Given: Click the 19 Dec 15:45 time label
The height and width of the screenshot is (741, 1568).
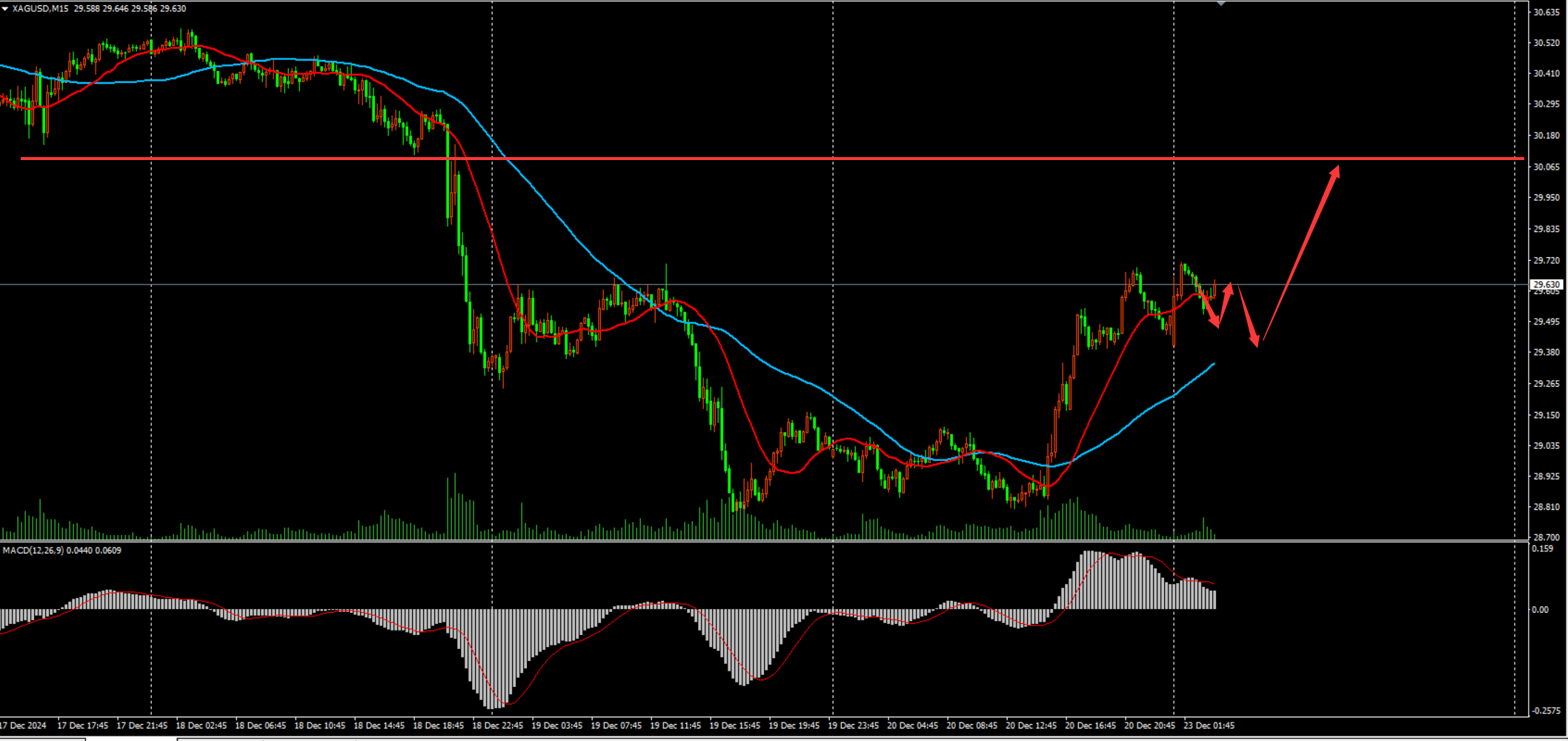Looking at the screenshot, I should pos(734,725).
